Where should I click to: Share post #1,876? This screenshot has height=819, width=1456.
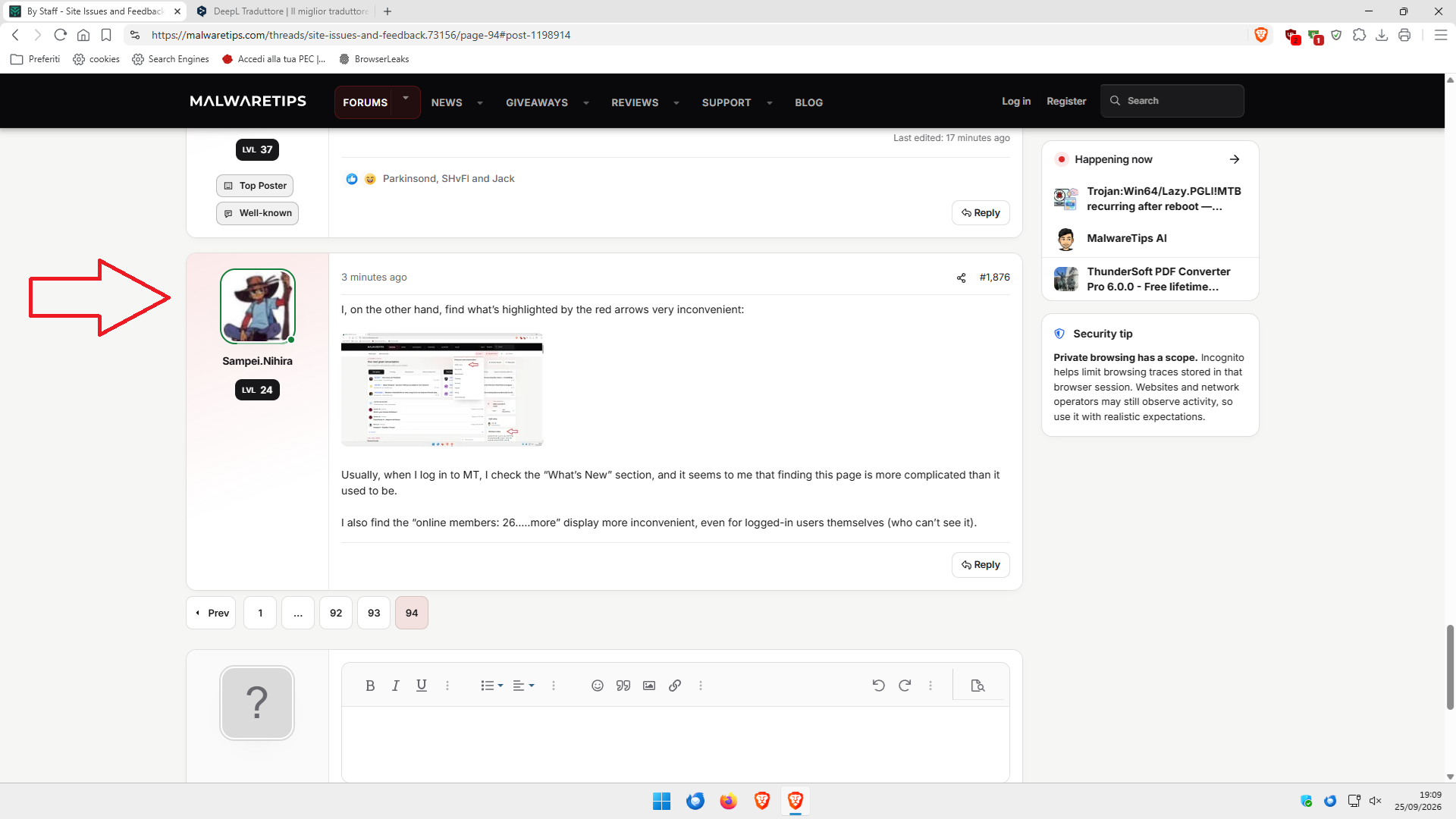point(962,278)
